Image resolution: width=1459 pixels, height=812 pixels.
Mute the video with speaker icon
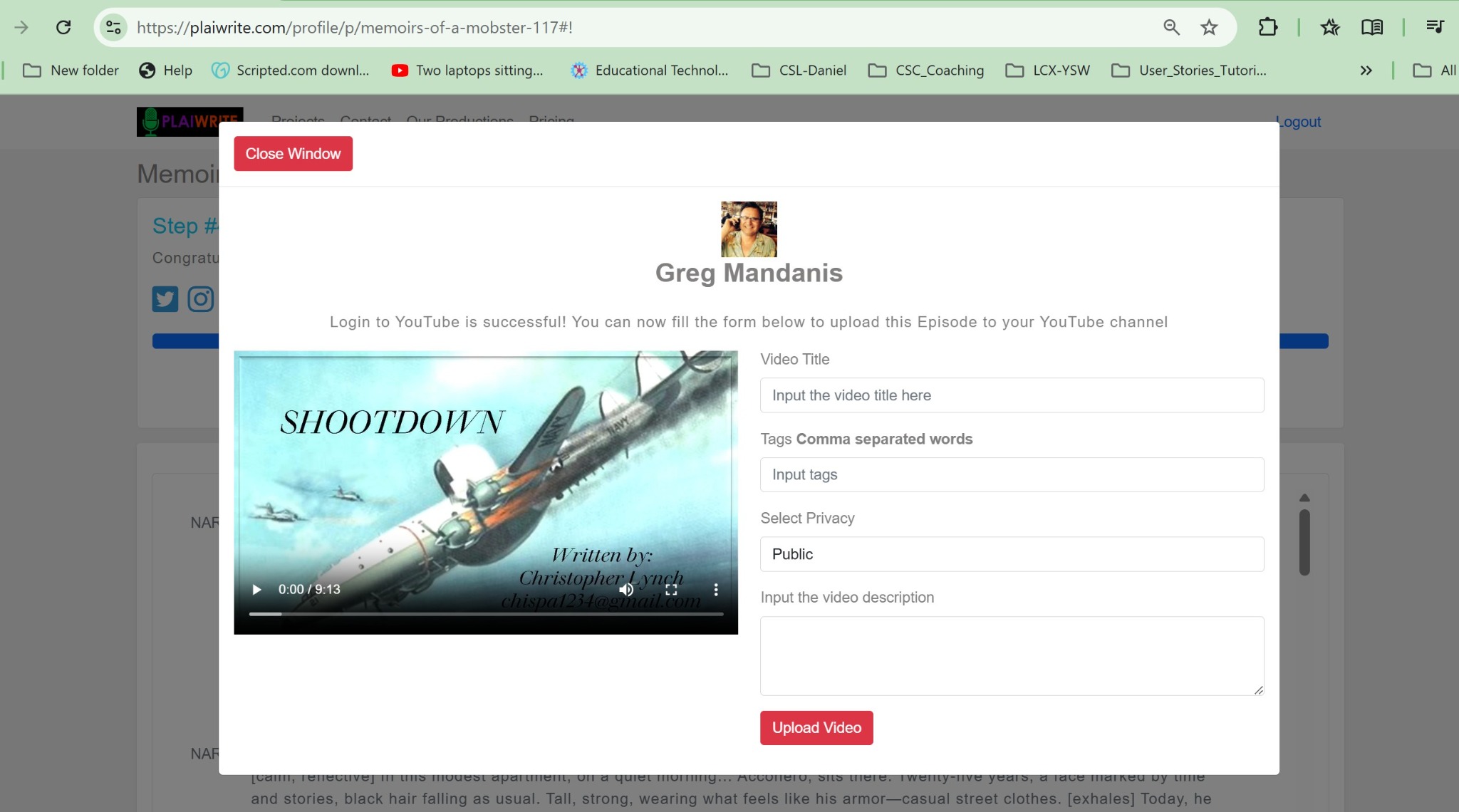pyautogui.click(x=626, y=590)
